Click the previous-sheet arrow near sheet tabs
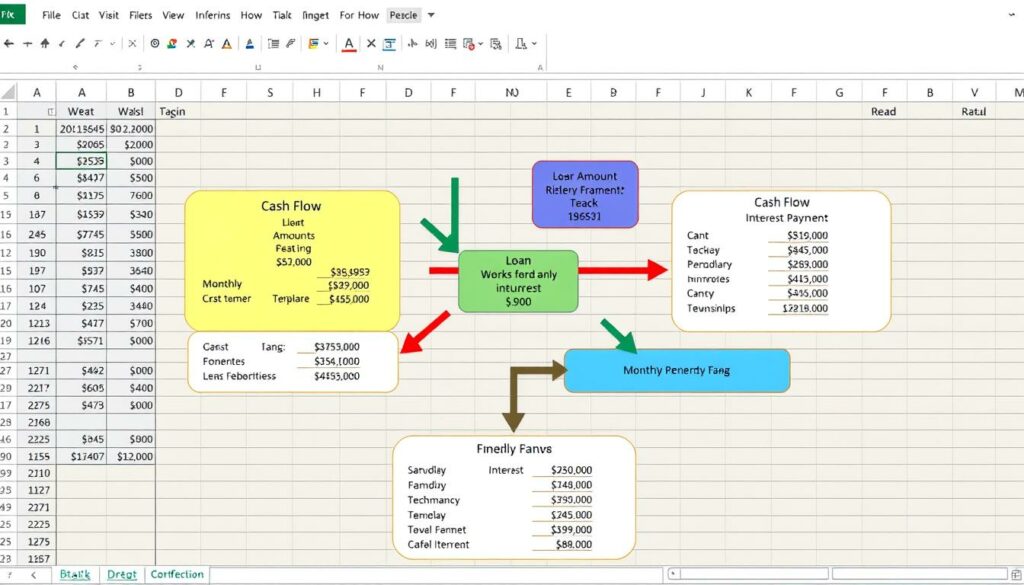 [33, 575]
